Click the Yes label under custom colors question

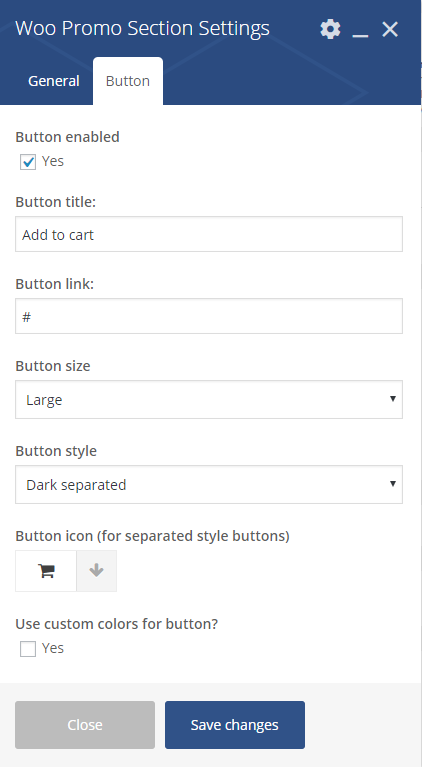pyautogui.click(x=53, y=648)
